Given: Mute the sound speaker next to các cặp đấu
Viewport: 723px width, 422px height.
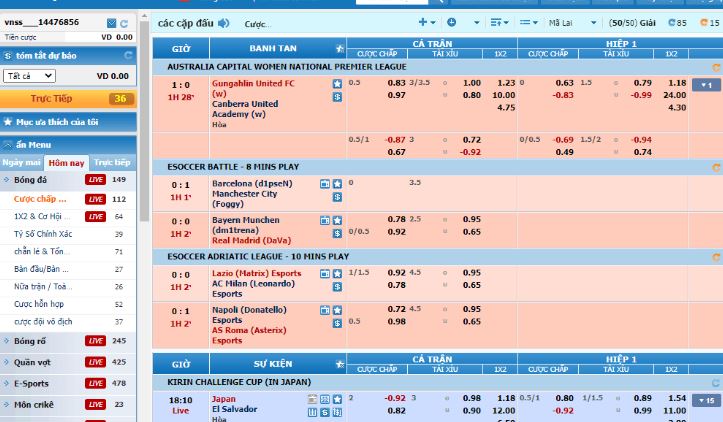Looking at the screenshot, I should 224,23.
